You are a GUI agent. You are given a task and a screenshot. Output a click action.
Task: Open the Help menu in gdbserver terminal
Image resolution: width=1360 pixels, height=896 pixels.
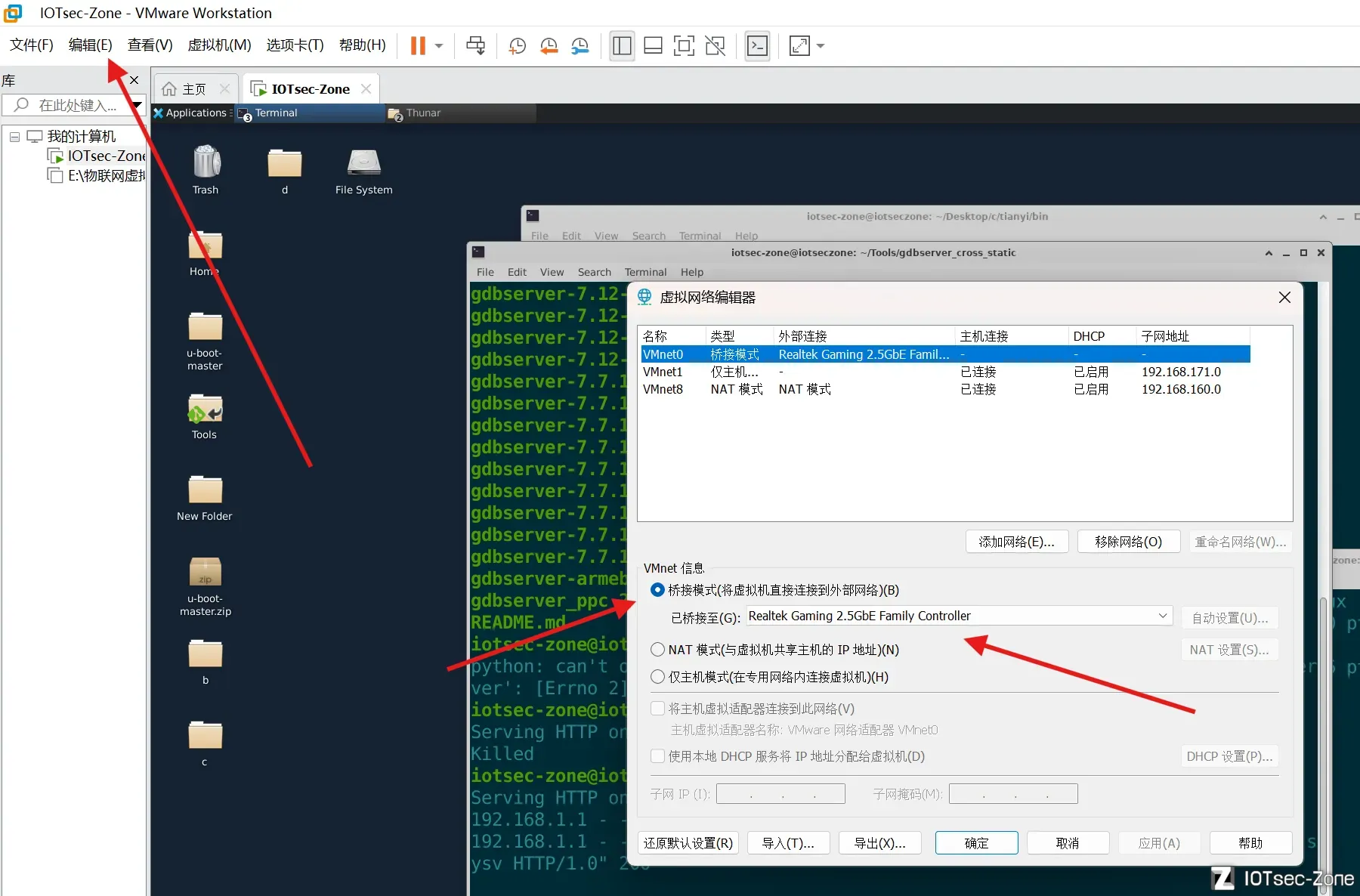[x=692, y=272]
